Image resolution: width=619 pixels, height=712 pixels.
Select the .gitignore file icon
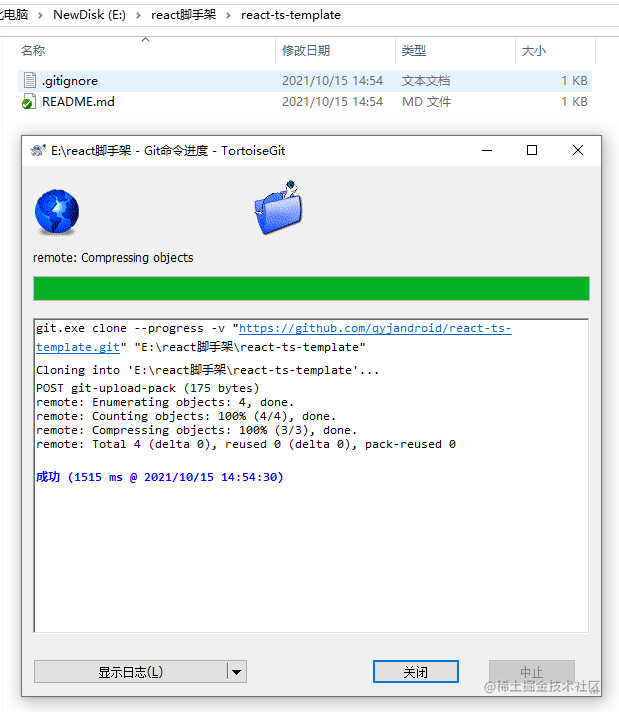pos(30,80)
